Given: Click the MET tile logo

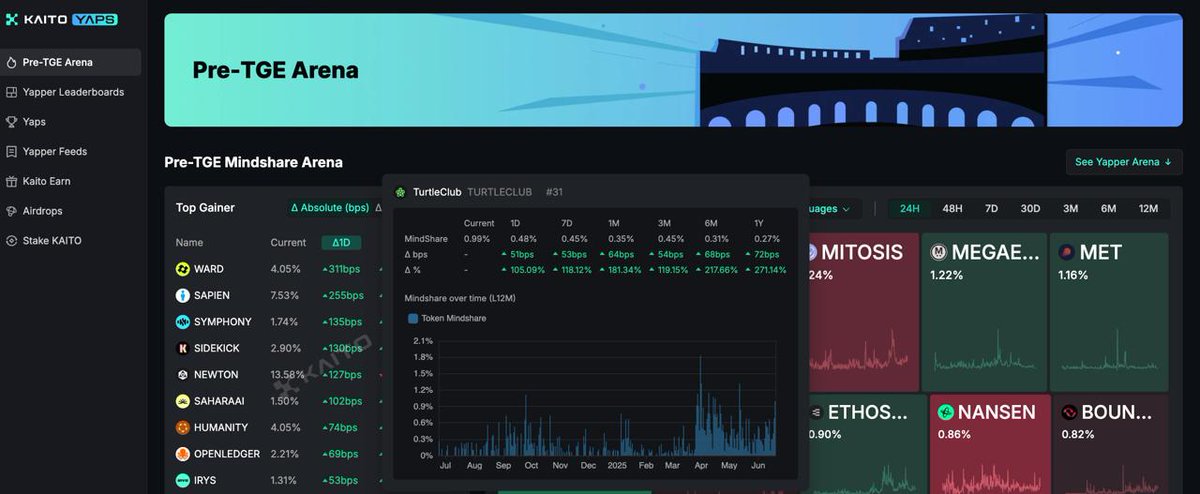Looking at the screenshot, I should tap(1067, 252).
